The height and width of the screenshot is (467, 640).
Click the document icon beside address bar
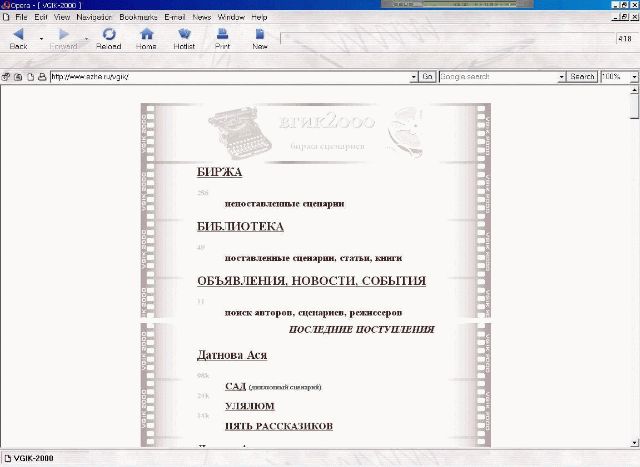tap(30, 77)
